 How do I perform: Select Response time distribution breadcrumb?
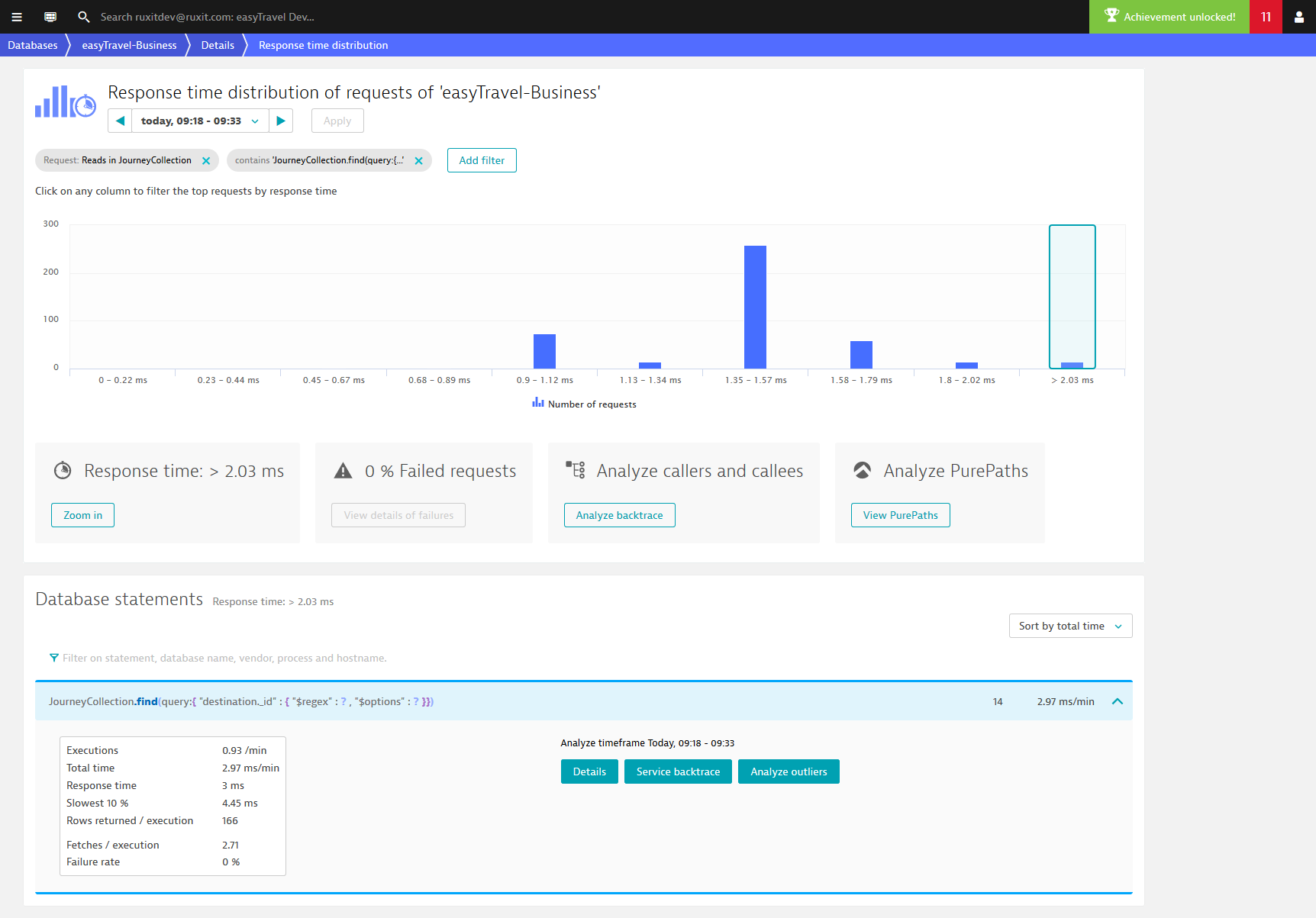tap(323, 45)
